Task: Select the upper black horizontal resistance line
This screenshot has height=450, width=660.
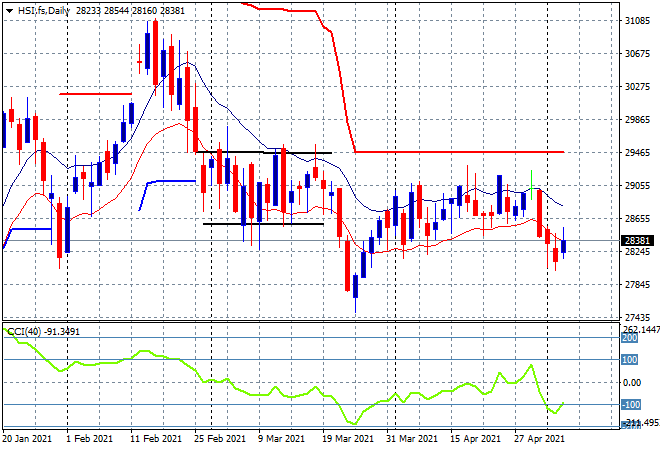Action: 263,152
